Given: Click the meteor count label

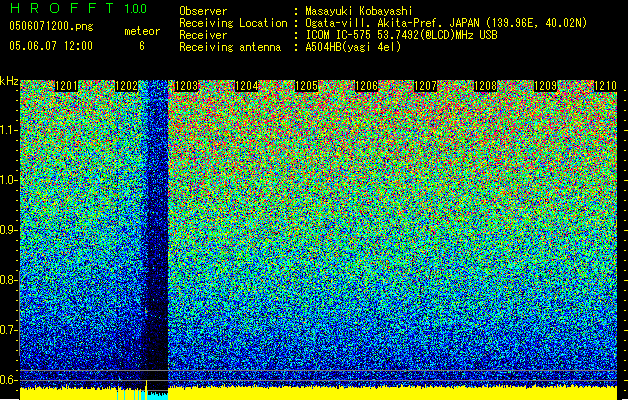Looking at the screenshot, I should pyautogui.click(x=142, y=31).
